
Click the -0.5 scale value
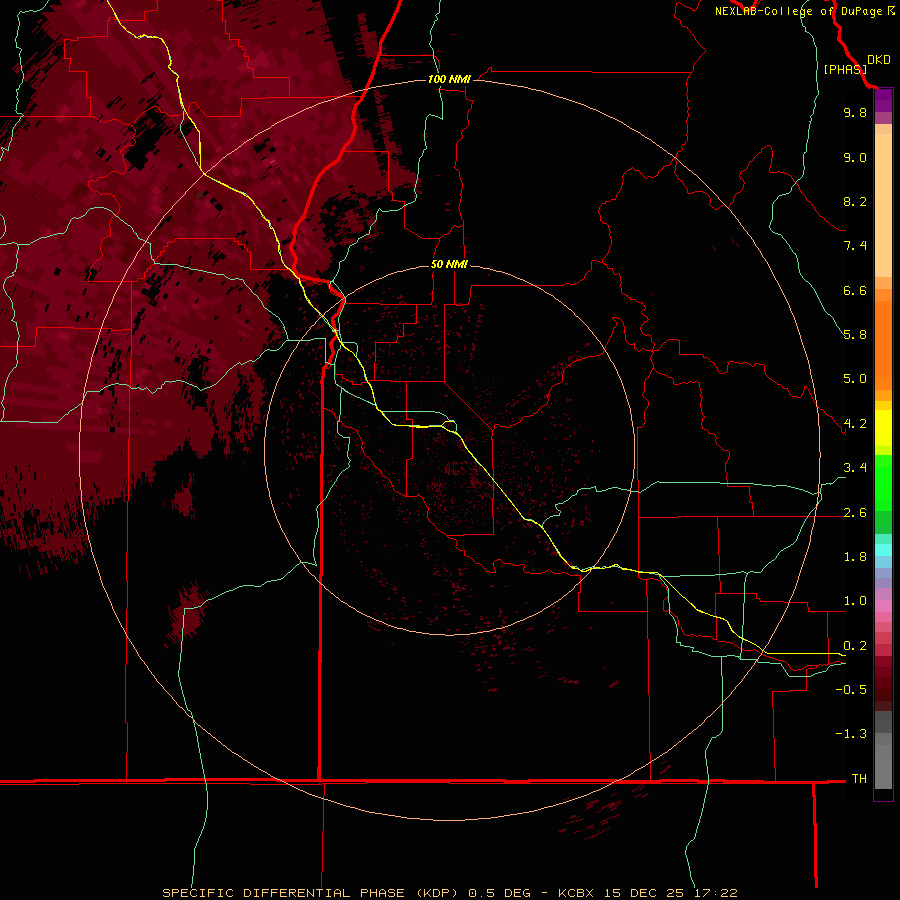pos(851,690)
